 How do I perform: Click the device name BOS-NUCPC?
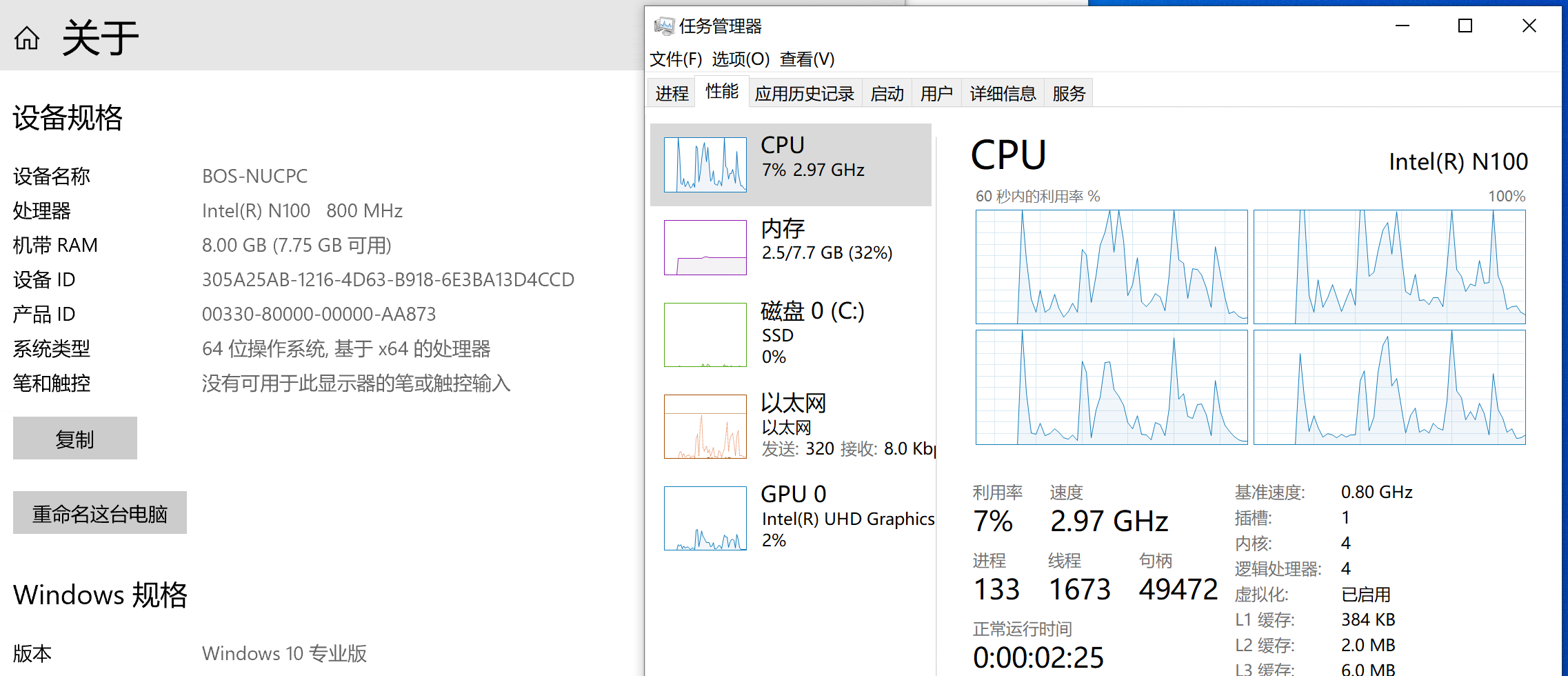[x=255, y=176]
